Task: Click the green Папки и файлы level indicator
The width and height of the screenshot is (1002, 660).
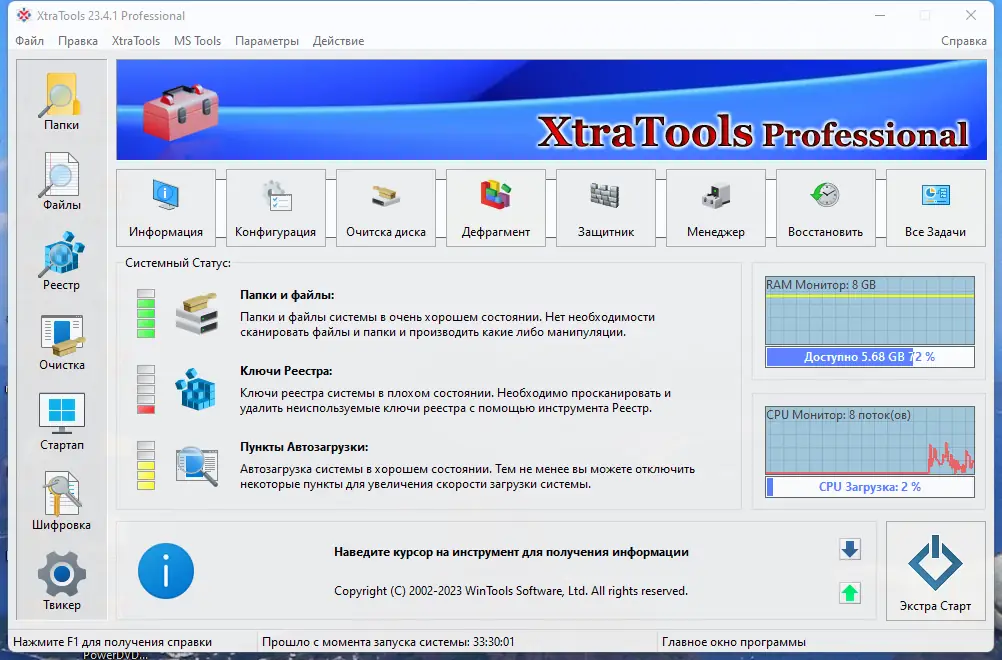Action: coord(146,313)
